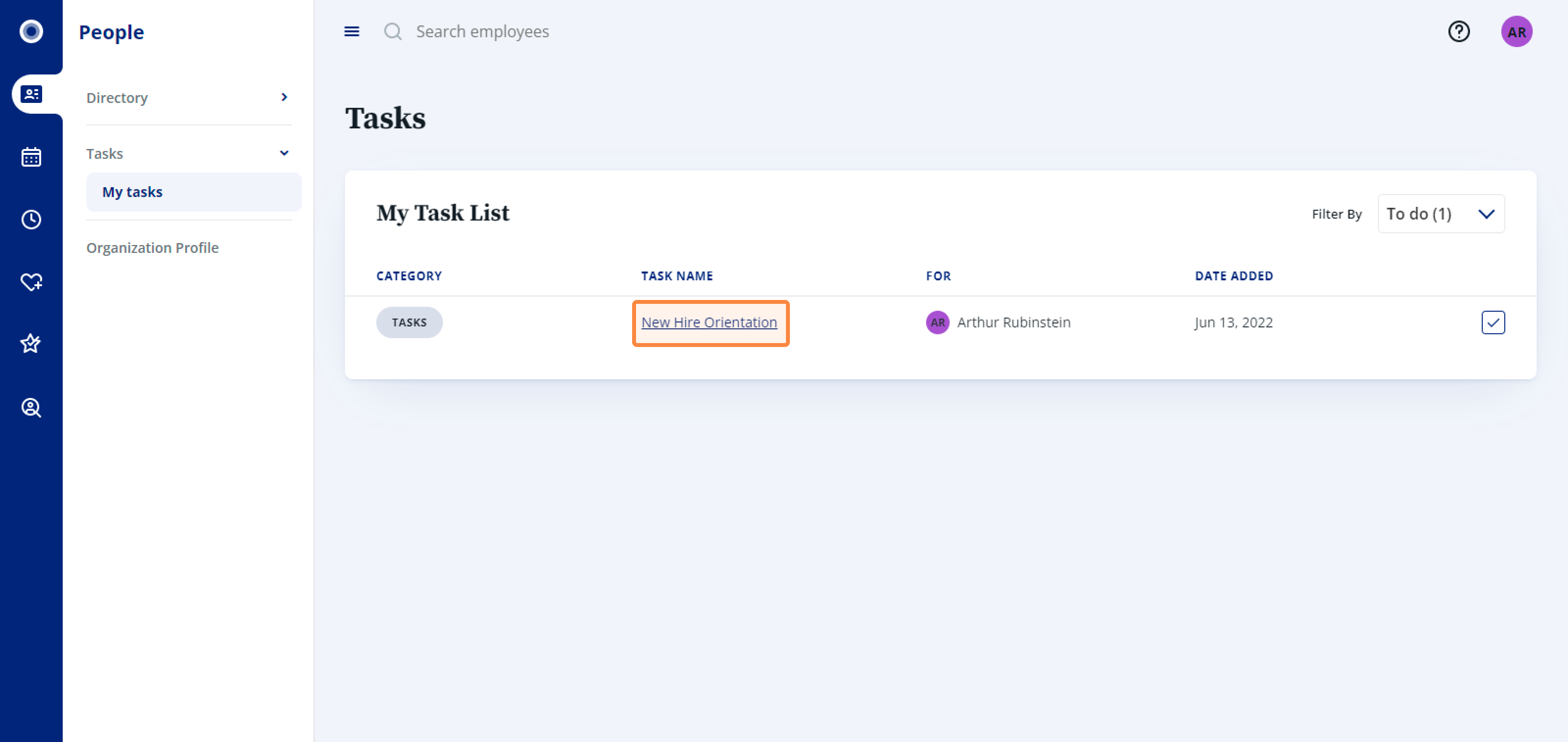Open the clock time-tracking sidebar icon
The height and width of the screenshot is (742, 1568).
tap(31, 220)
